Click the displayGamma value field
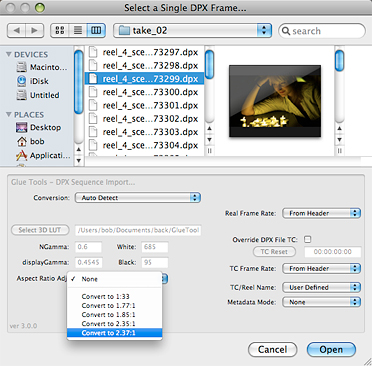The image size is (372, 366). (x=88, y=262)
